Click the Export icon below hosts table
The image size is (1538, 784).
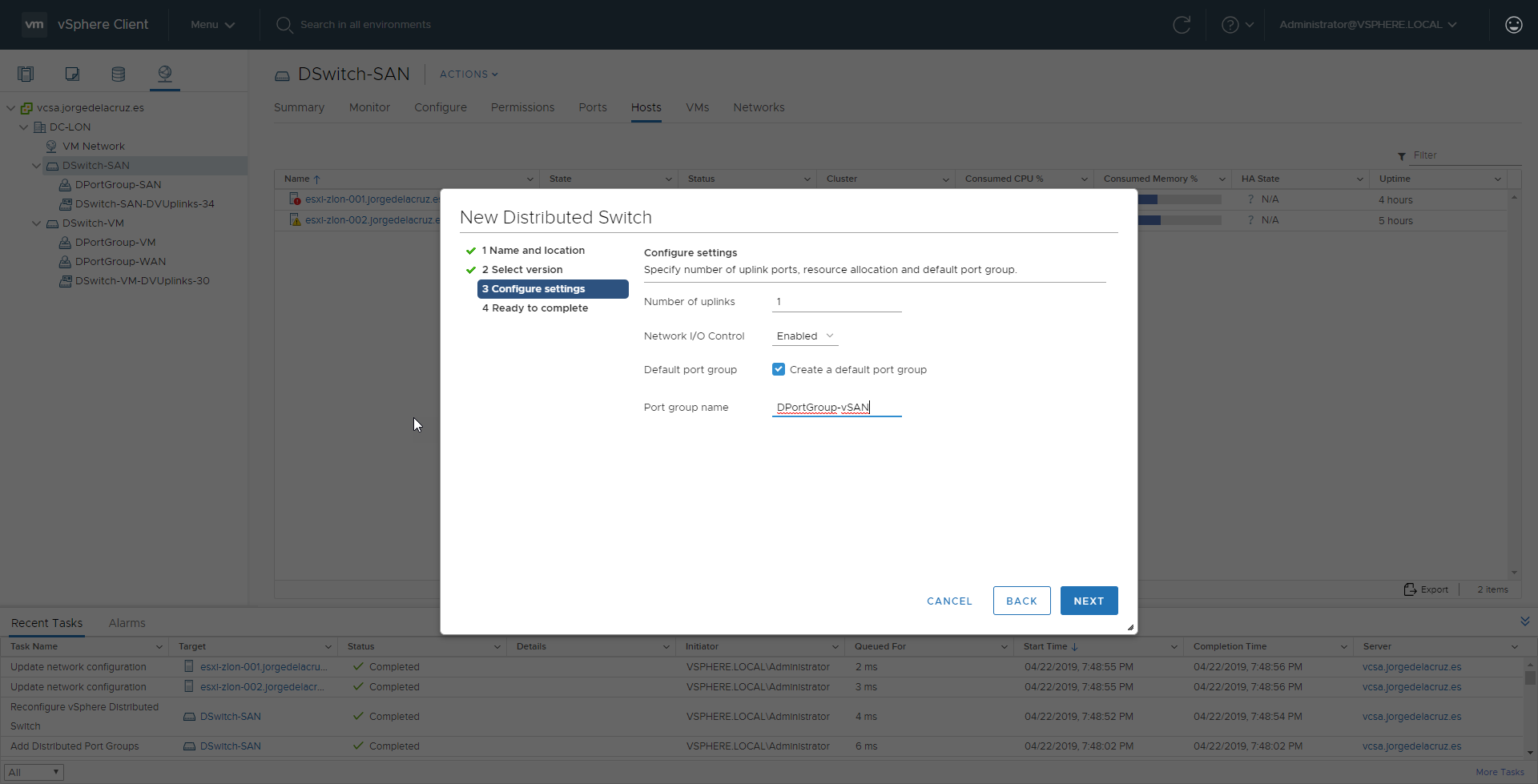[1410, 589]
